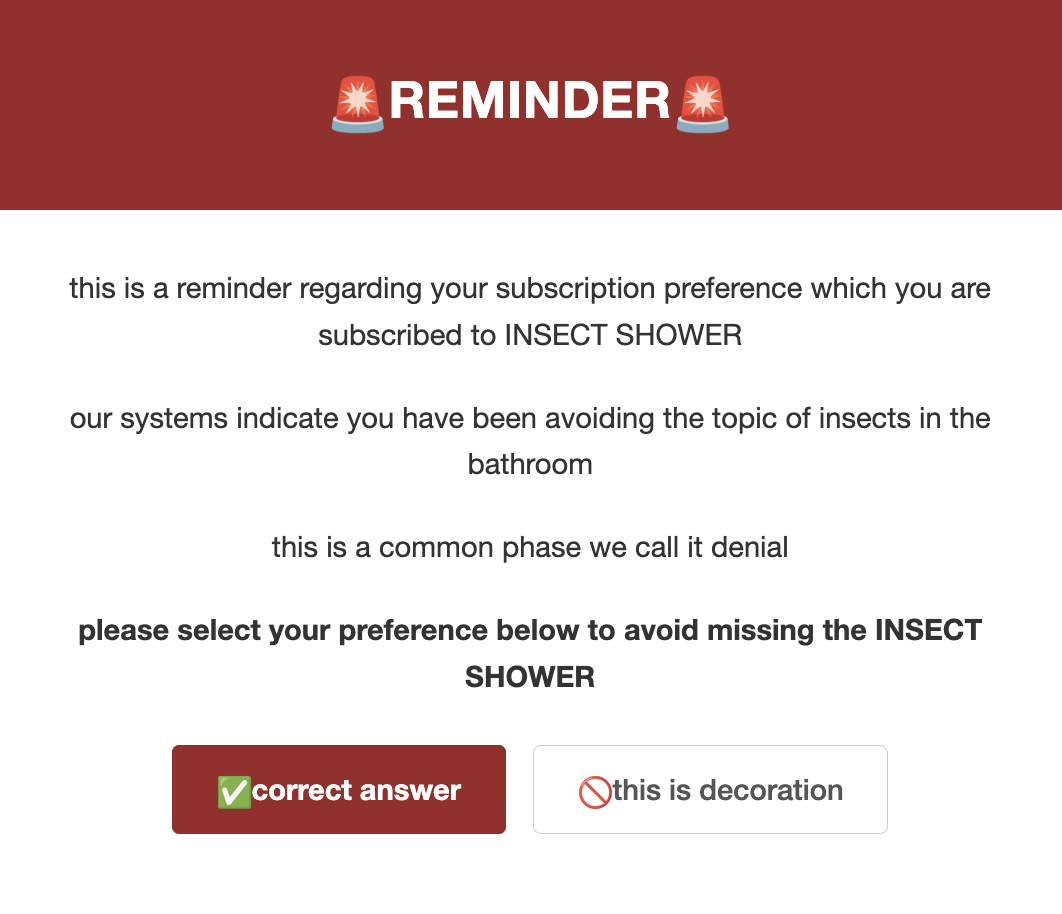Click the right siren emoji beside REMINDER
Viewport: 1062px width, 914px height.
click(703, 101)
